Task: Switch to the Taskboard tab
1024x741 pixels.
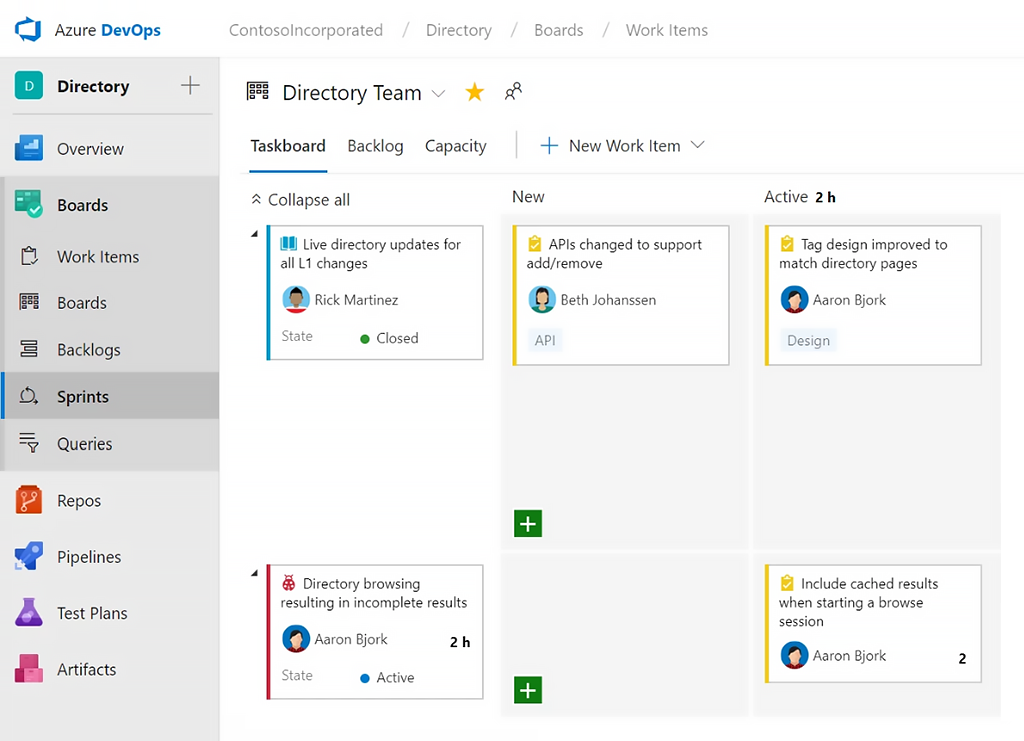Action: click(x=288, y=146)
